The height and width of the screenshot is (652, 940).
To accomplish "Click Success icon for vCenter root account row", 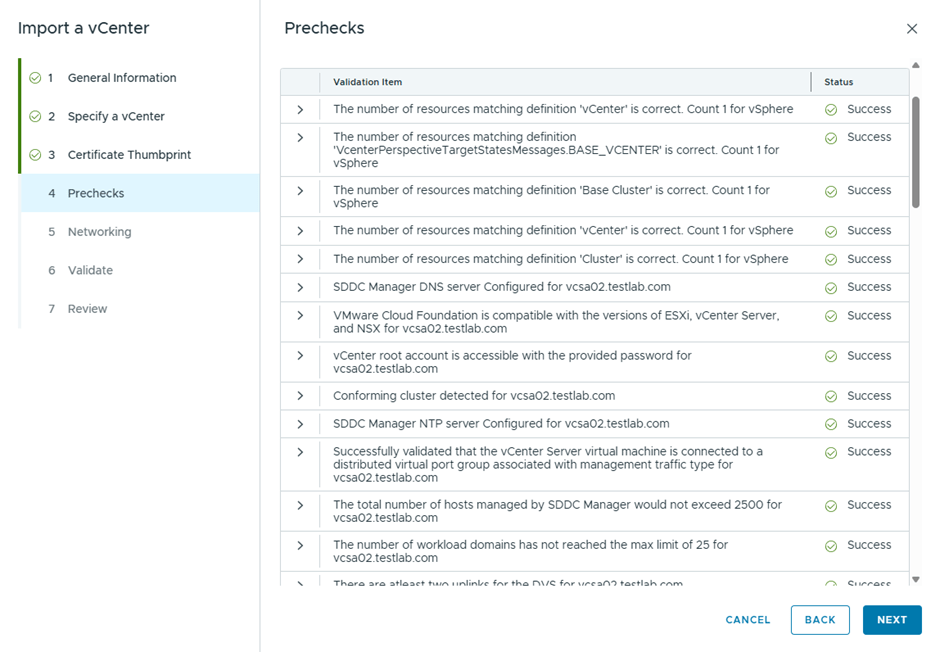I will pos(831,356).
